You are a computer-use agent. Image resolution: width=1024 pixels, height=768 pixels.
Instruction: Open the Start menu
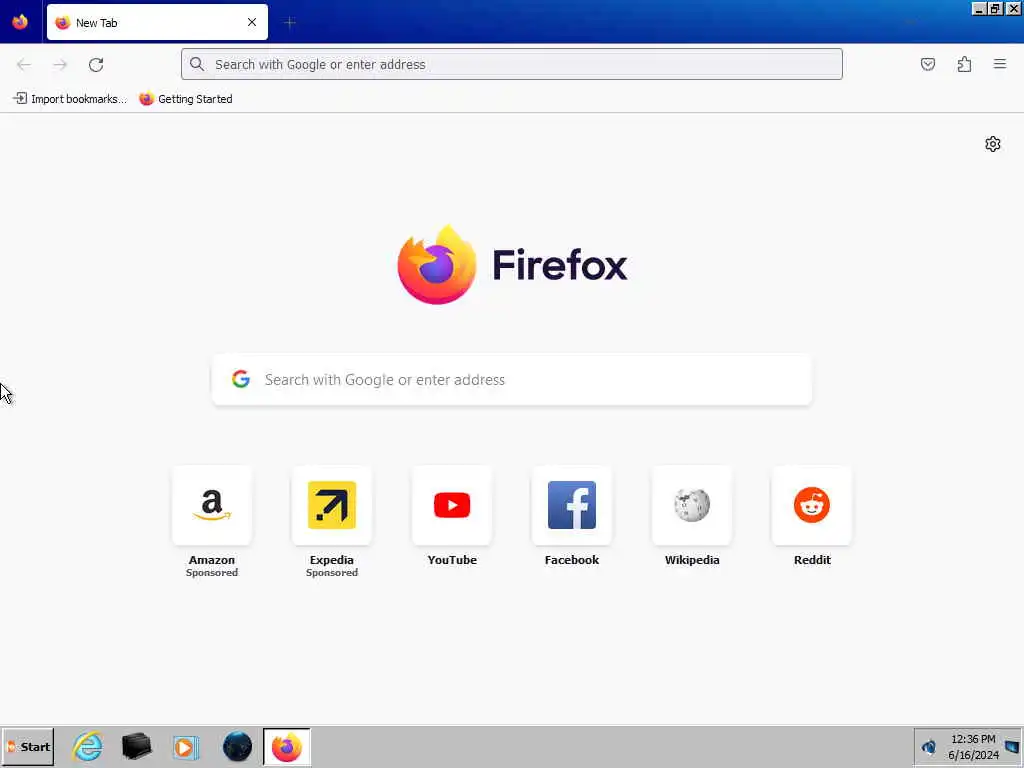pyautogui.click(x=27, y=746)
